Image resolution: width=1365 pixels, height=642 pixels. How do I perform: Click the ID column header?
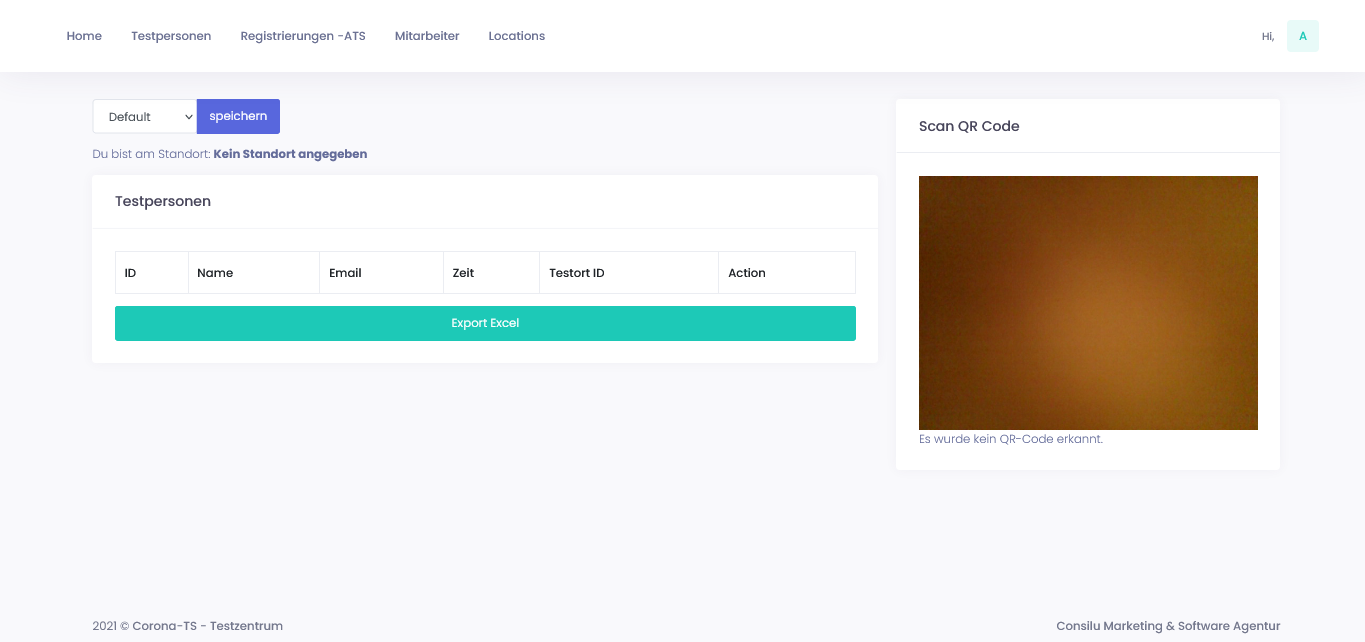pyautogui.click(x=131, y=273)
